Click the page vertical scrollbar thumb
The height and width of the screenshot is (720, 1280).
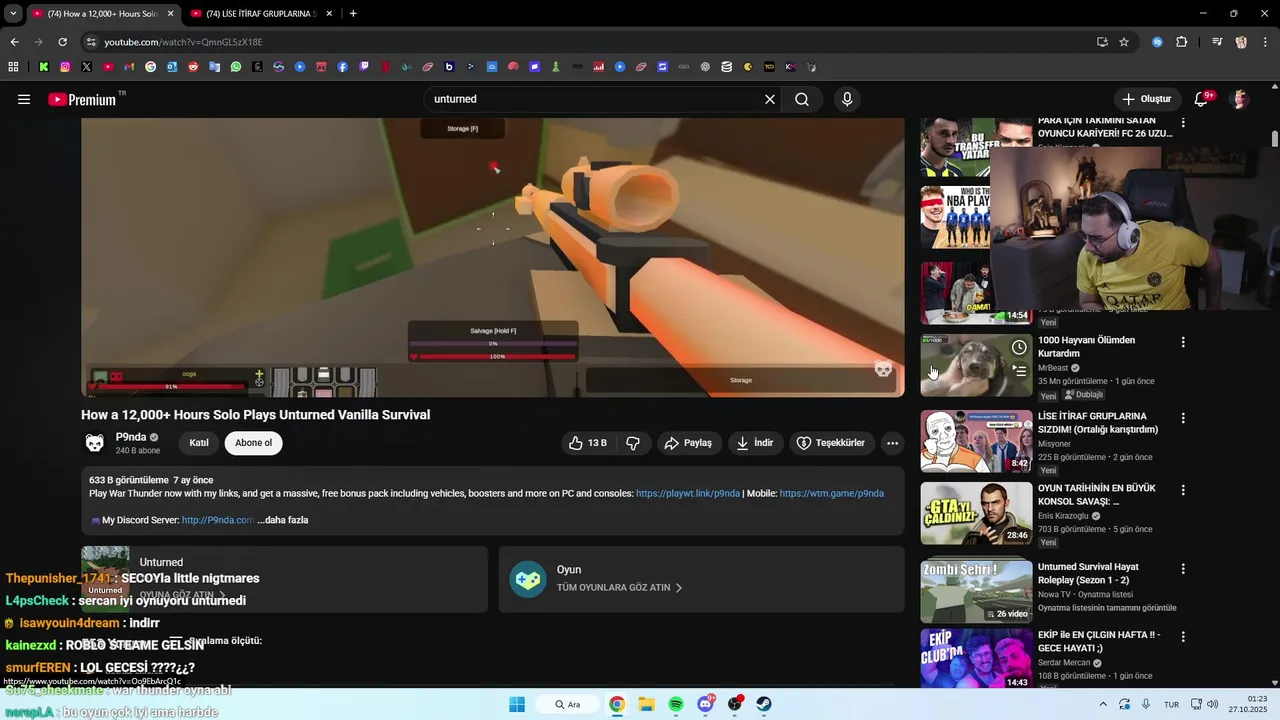point(1275,138)
